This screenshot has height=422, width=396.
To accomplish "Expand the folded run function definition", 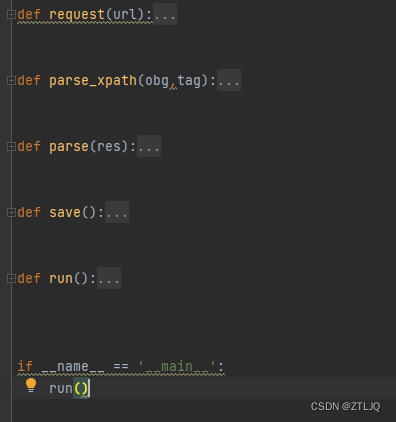I will [x=11, y=278].
